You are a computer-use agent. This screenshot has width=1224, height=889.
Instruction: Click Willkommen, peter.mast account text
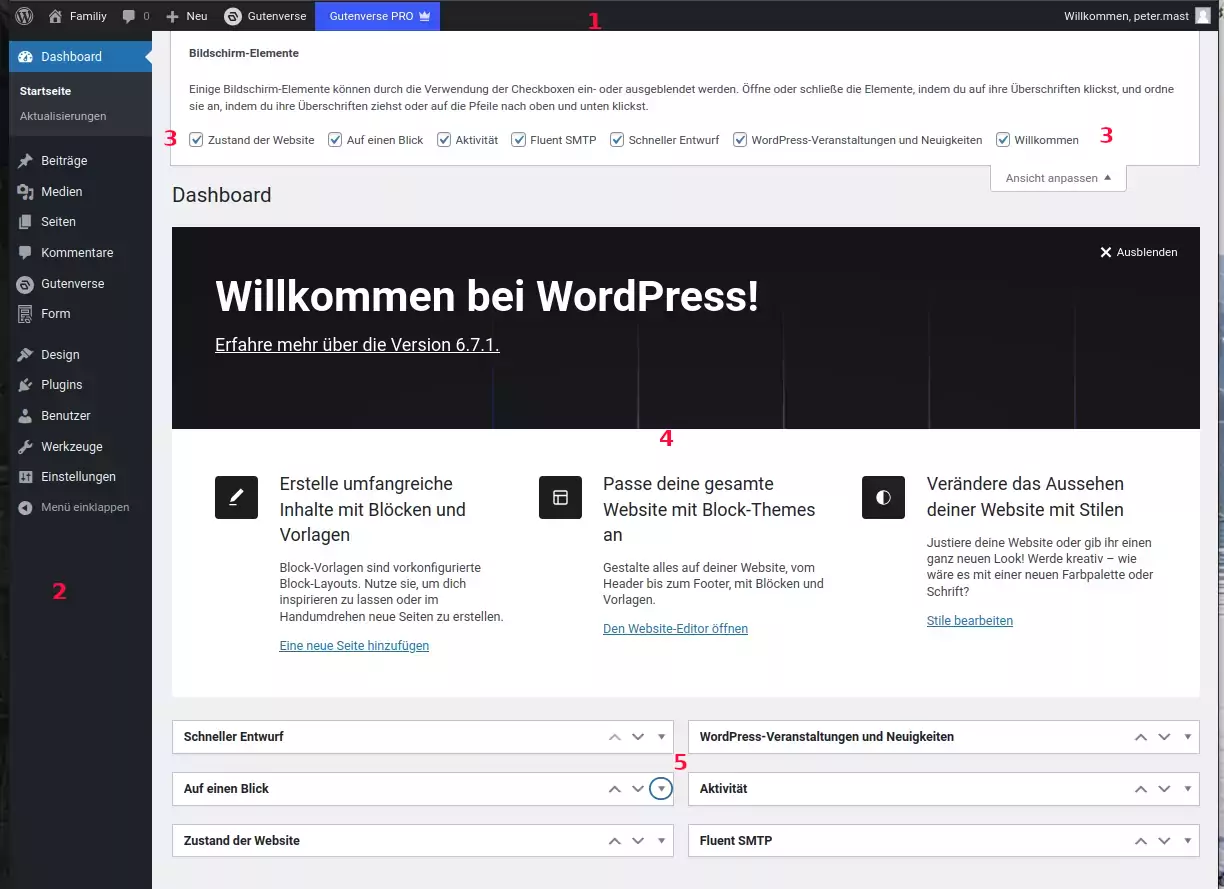[x=1127, y=16]
